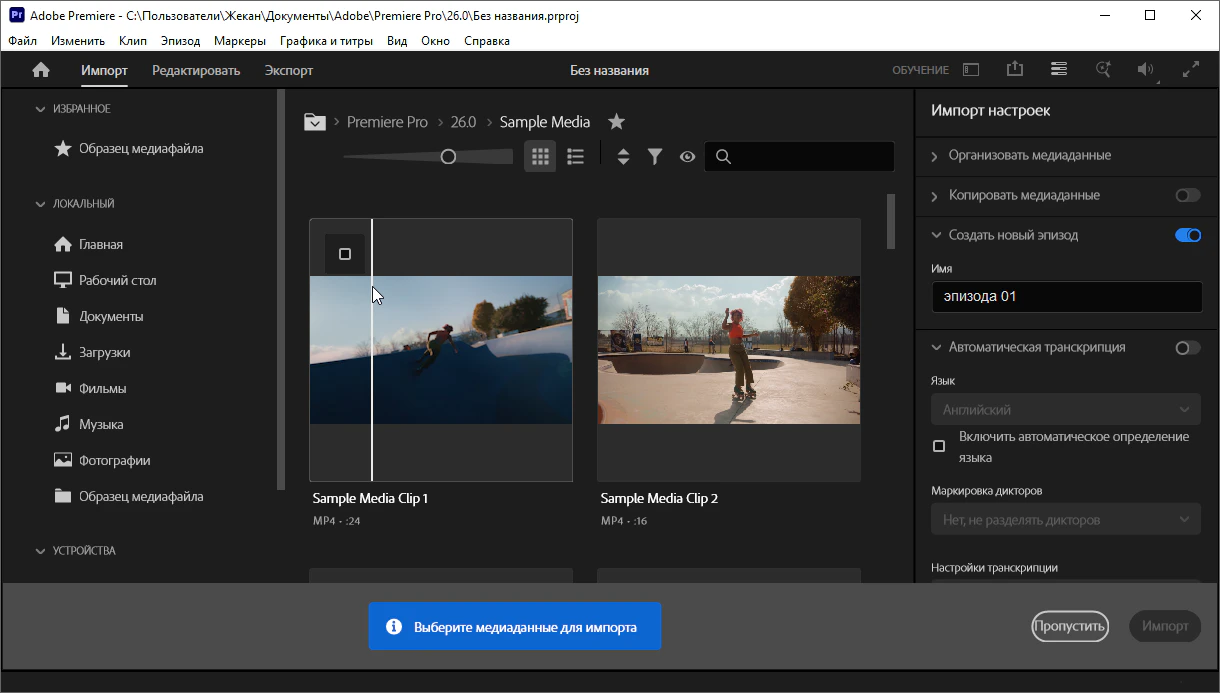
Task: Turn off Создать новый эпизод toggle
Action: [1187, 235]
